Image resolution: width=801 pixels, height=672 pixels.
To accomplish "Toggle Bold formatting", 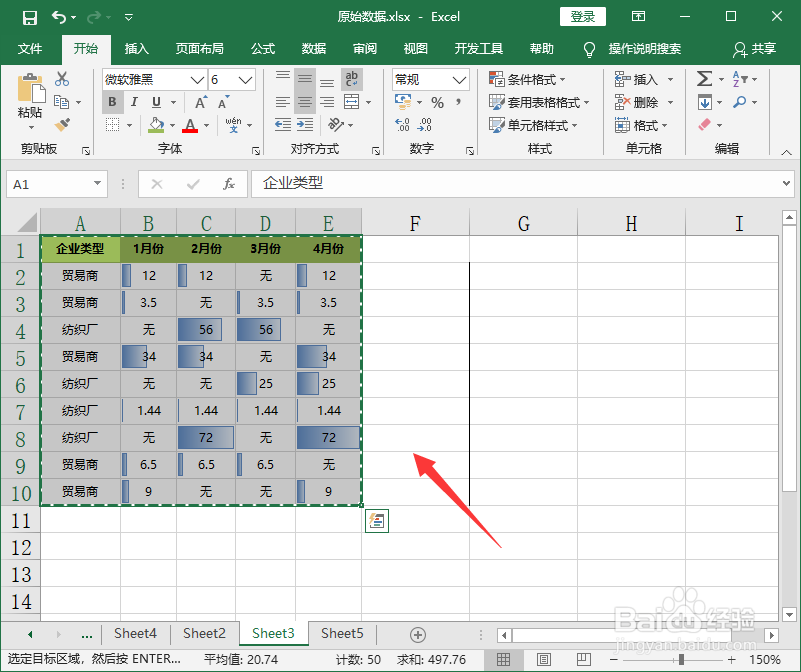I will (x=112, y=102).
